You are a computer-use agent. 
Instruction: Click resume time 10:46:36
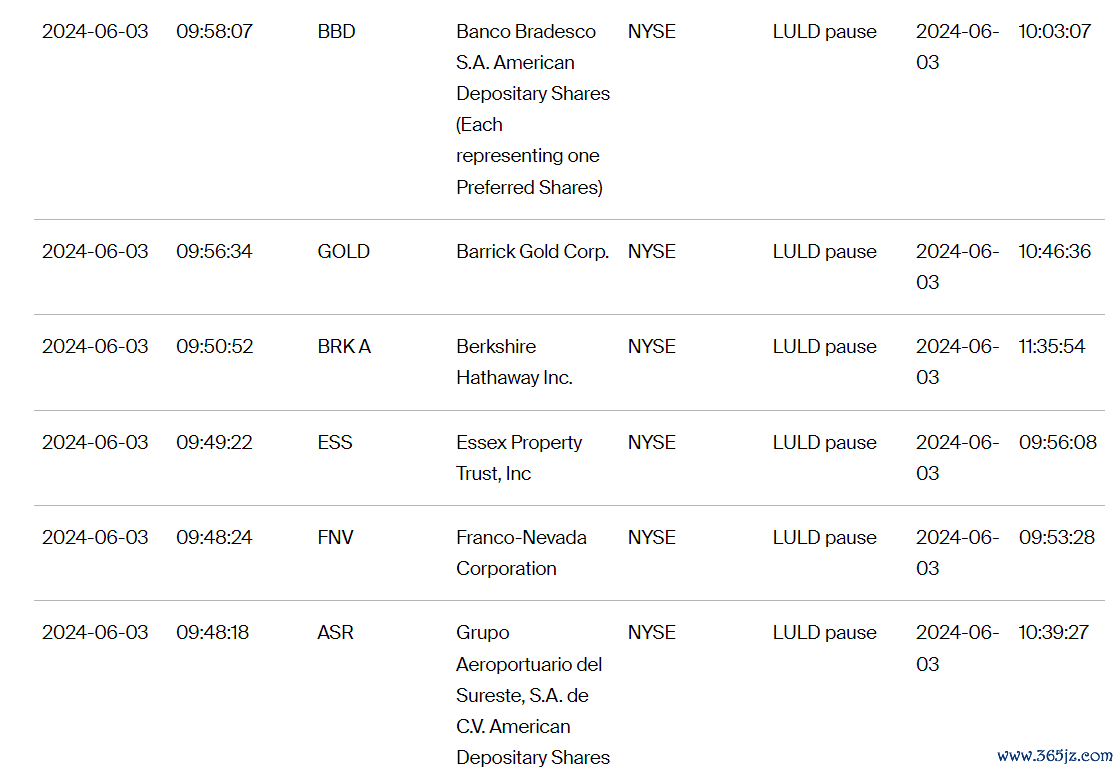click(x=1054, y=252)
